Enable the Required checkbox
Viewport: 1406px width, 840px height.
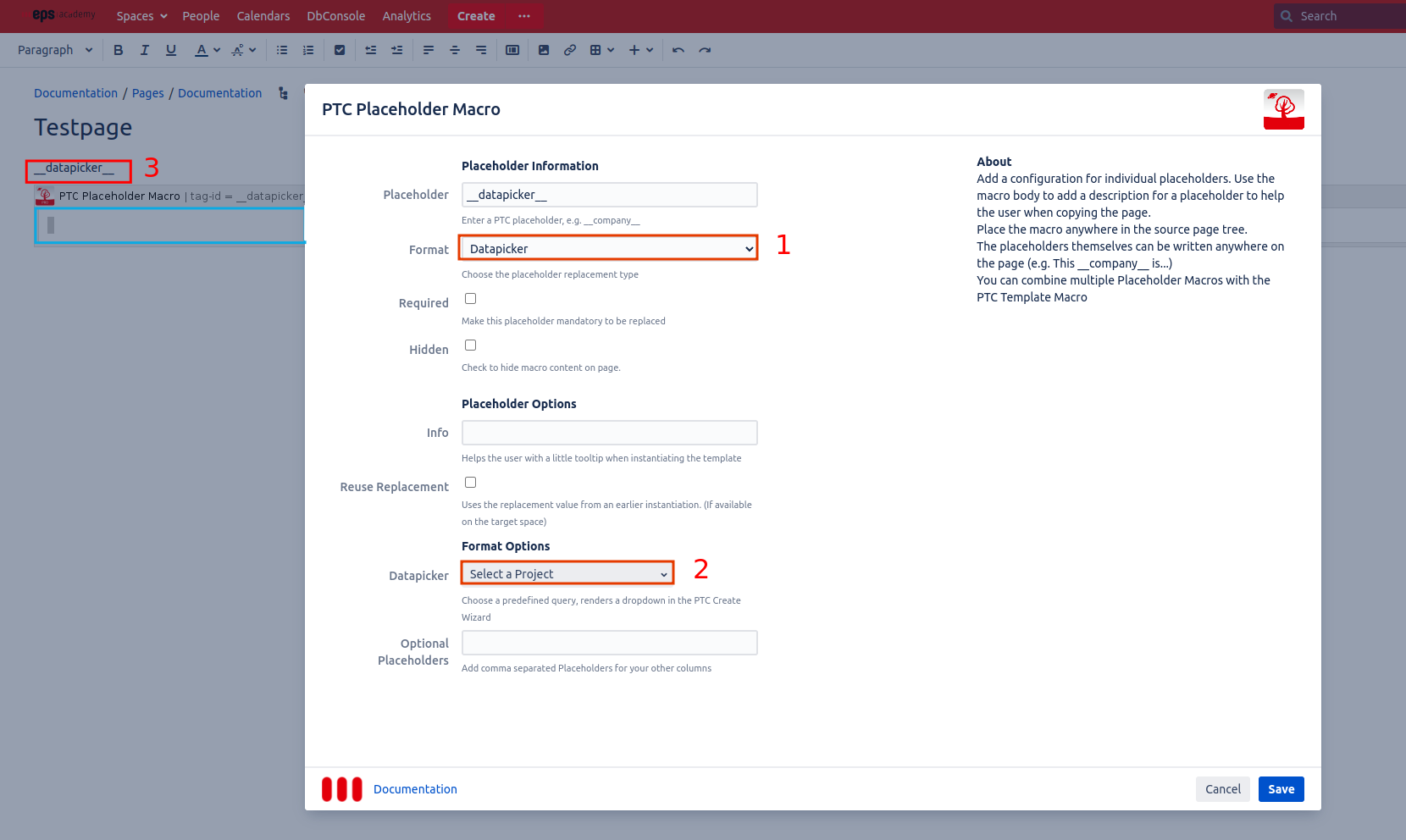pos(471,299)
